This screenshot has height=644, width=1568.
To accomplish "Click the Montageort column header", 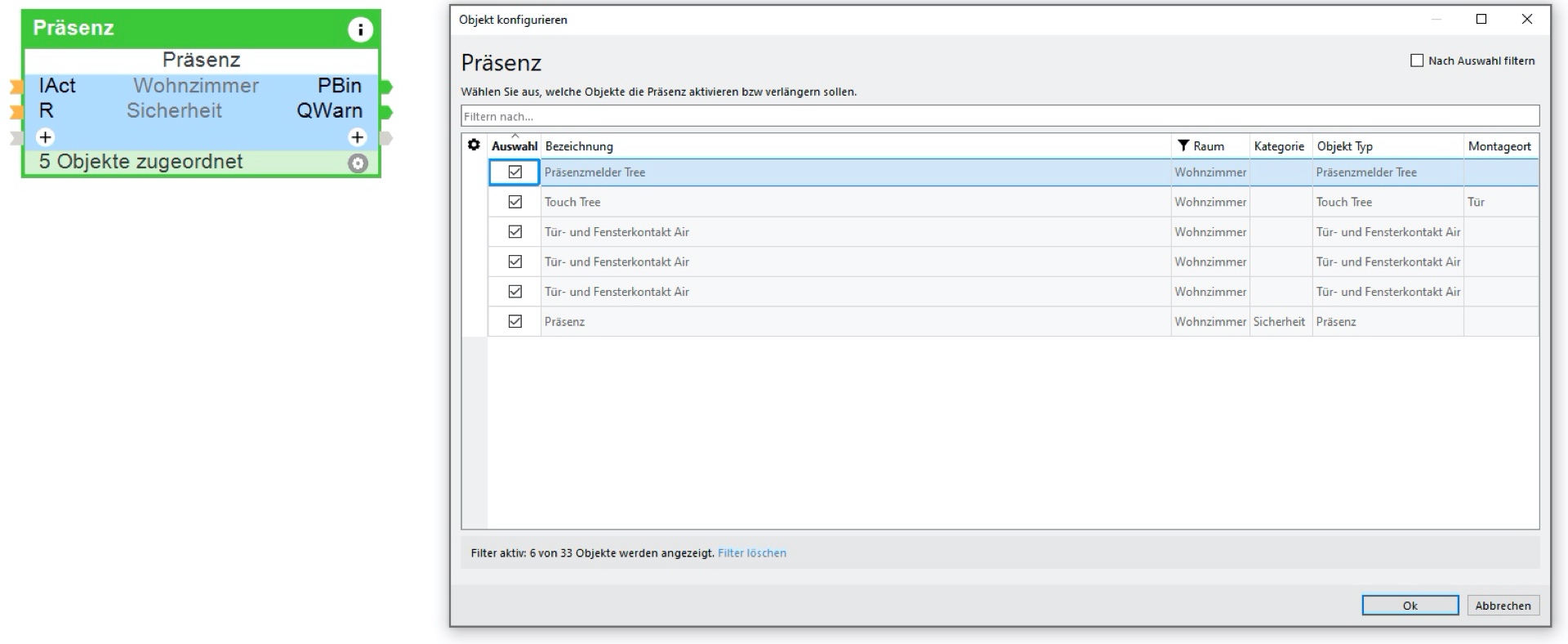I will coord(1499,146).
